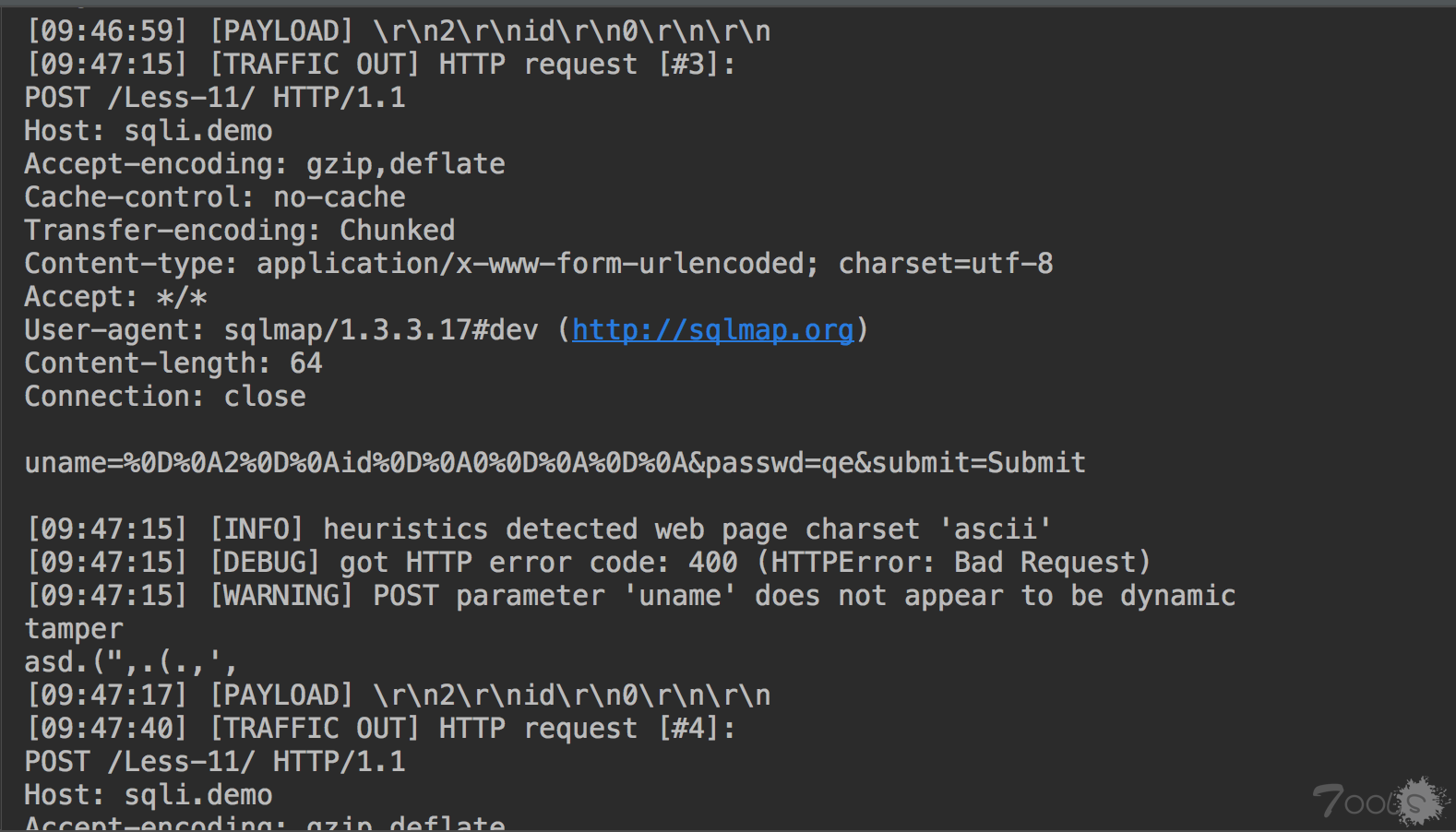1456x832 pixels.
Task: Click the Accept-encoding: gzip,deflate line
Action: coord(265,164)
